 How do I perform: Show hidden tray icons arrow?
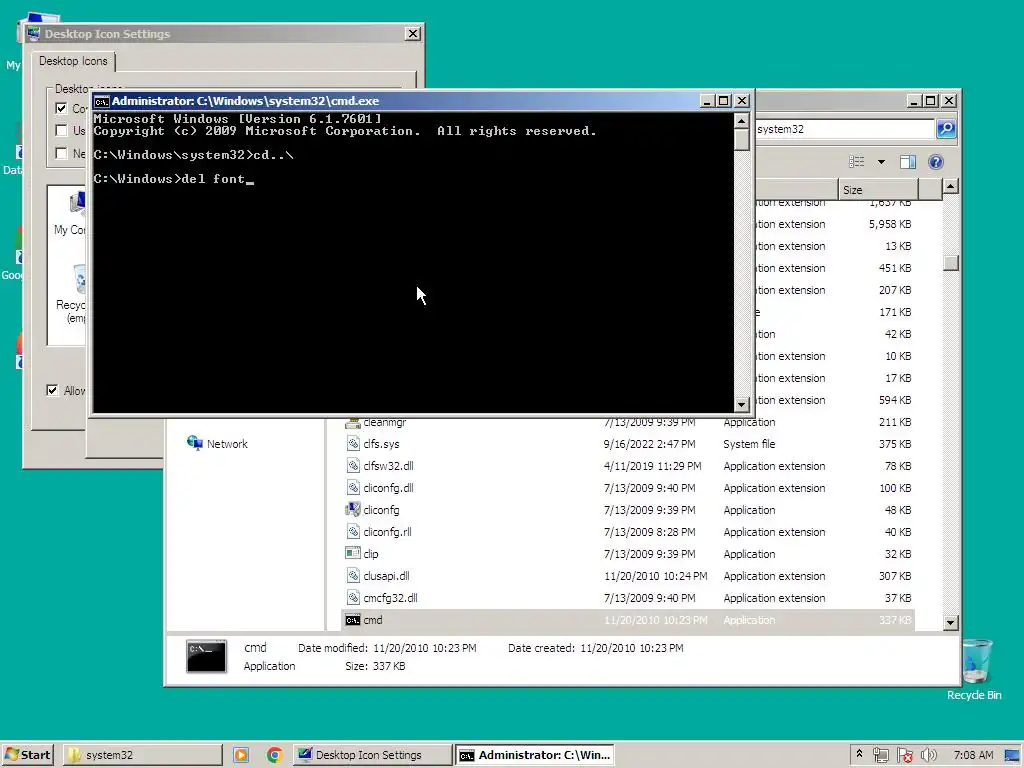pos(859,754)
